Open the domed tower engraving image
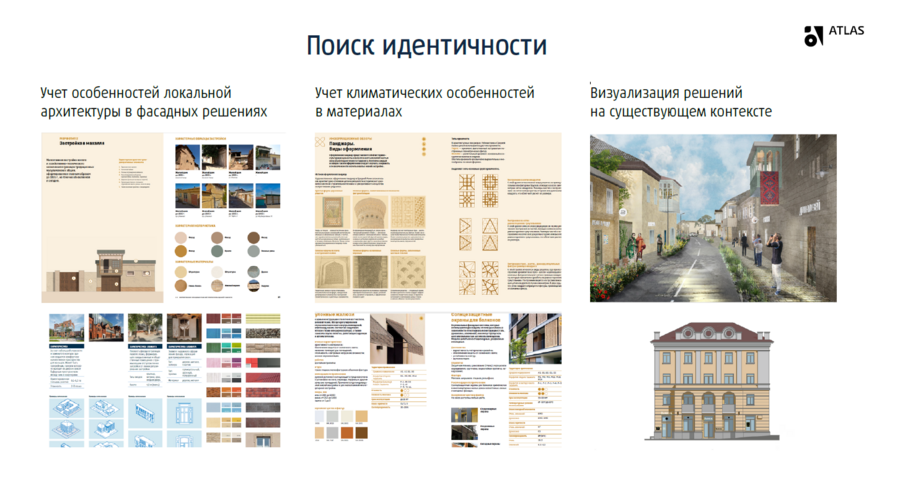The image size is (900, 482). 370,213
